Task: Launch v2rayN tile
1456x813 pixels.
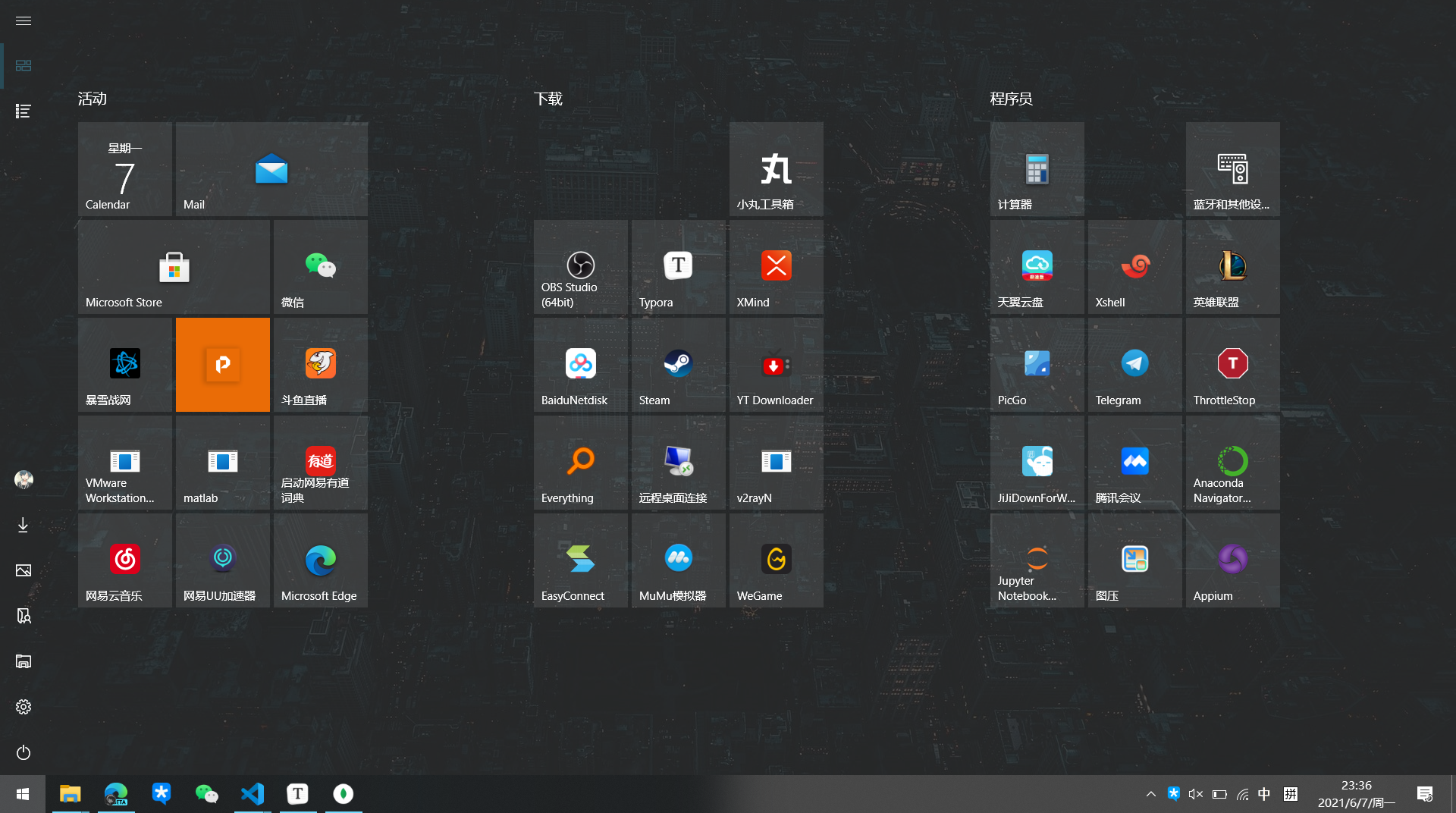Action: (x=777, y=463)
